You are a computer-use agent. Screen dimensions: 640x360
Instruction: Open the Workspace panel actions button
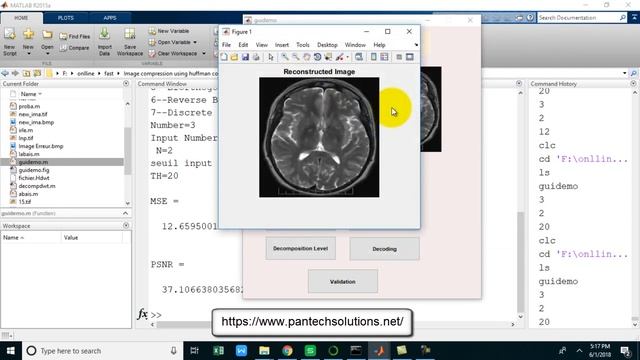[126, 225]
